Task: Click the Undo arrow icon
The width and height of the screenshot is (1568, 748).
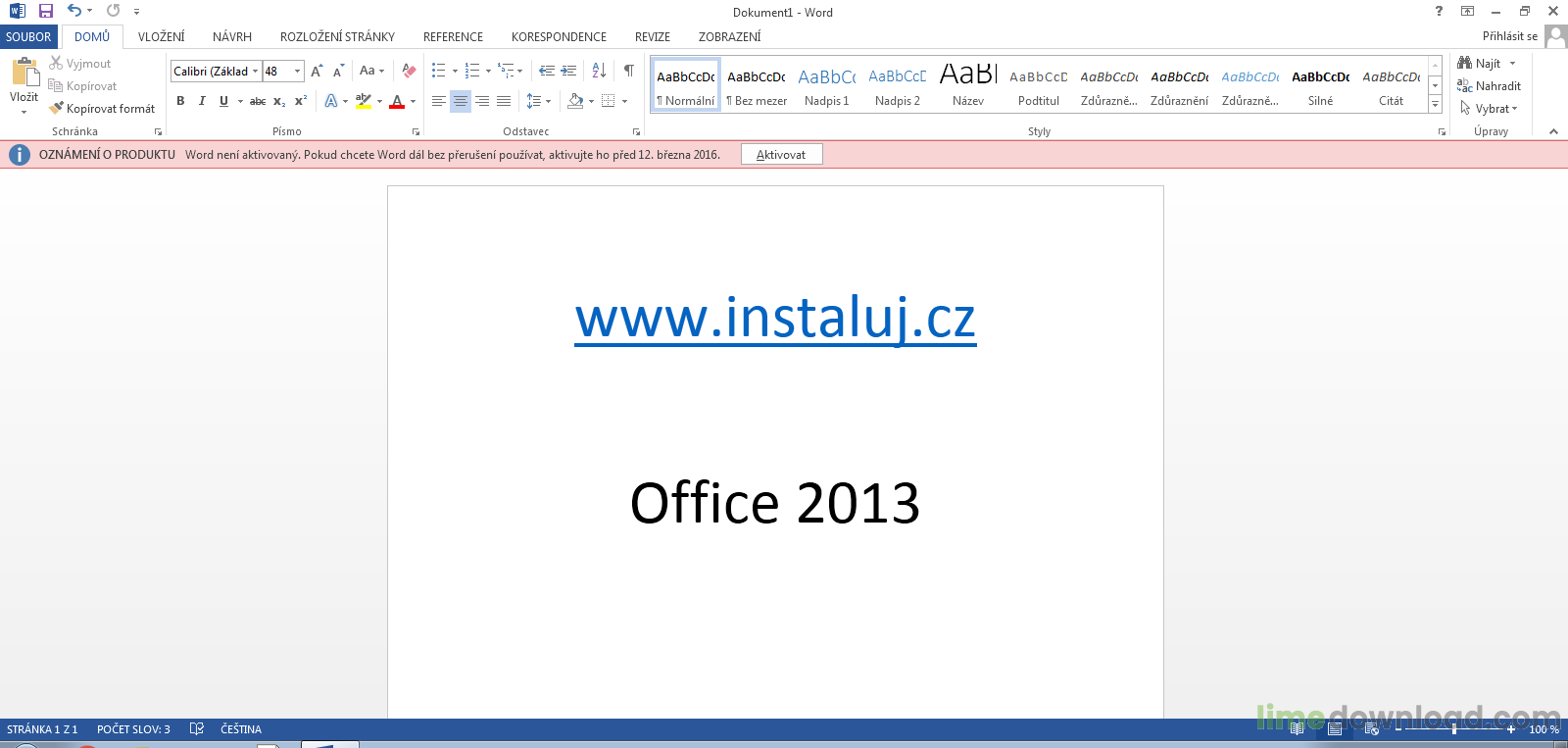Action: click(x=74, y=11)
